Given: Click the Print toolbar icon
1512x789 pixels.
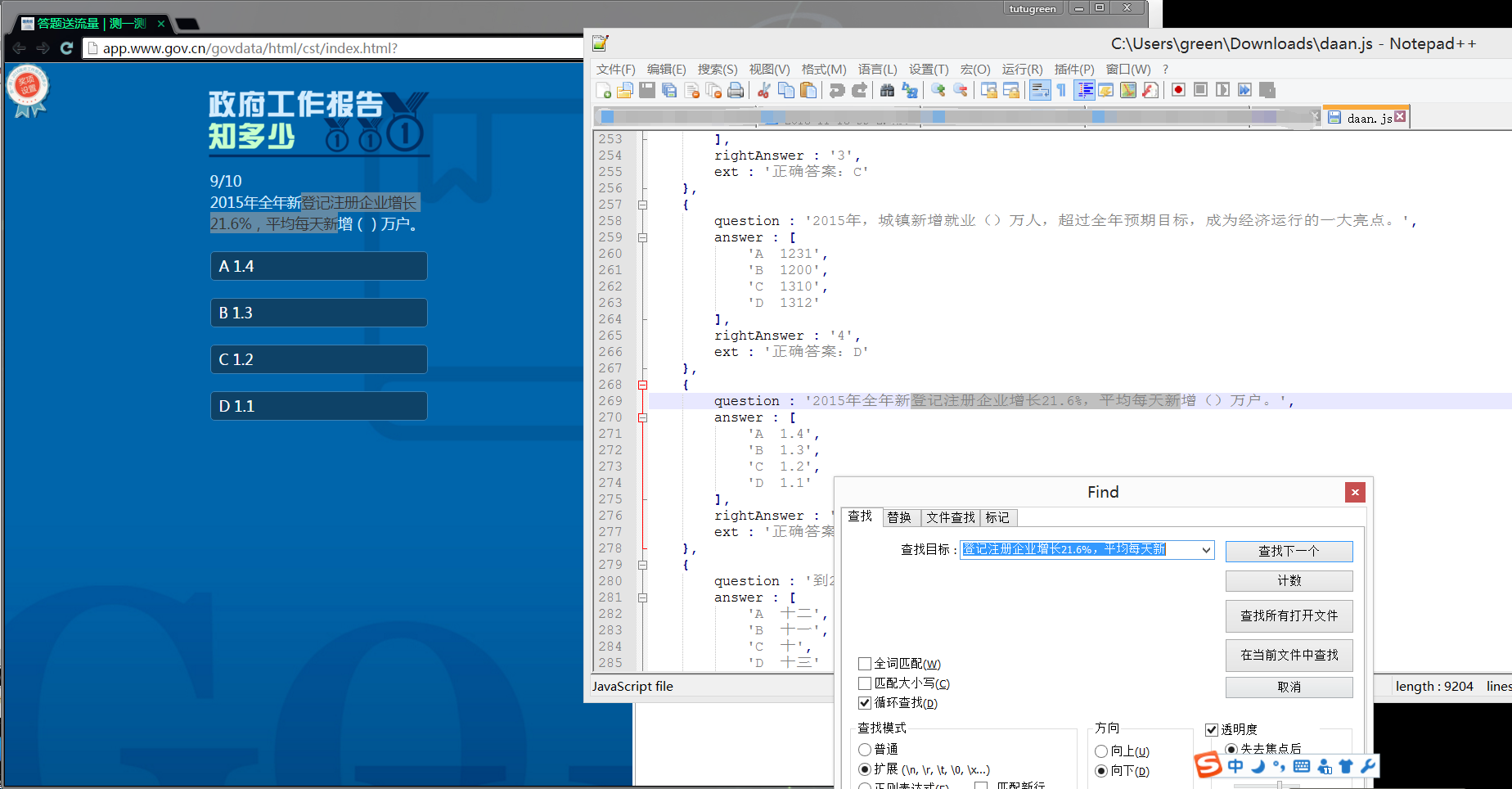Looking at the screenshot, I should click(x=736, y=90).
